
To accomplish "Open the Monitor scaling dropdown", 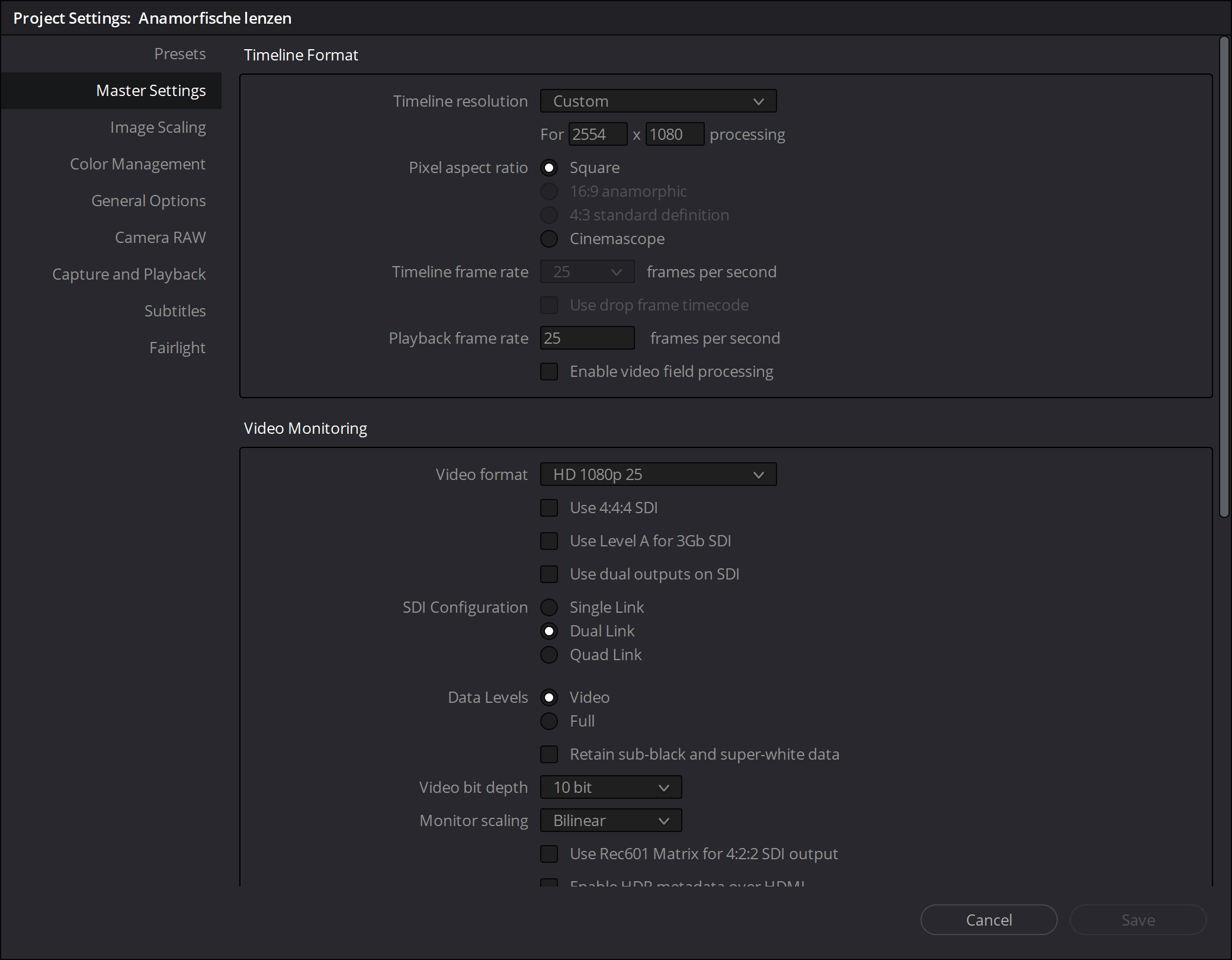I will point(611,820).
